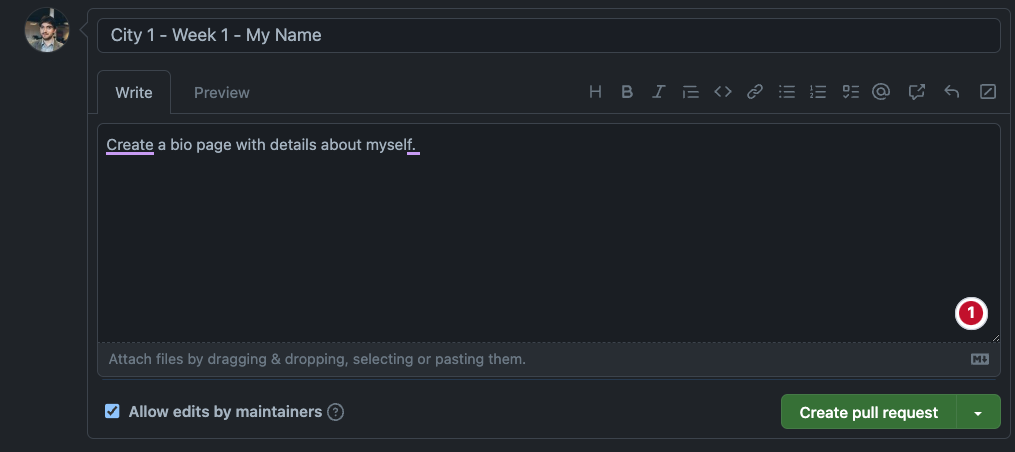Add a hyperlink to the description
1015x452 pixels.
(x=755, y=92)
